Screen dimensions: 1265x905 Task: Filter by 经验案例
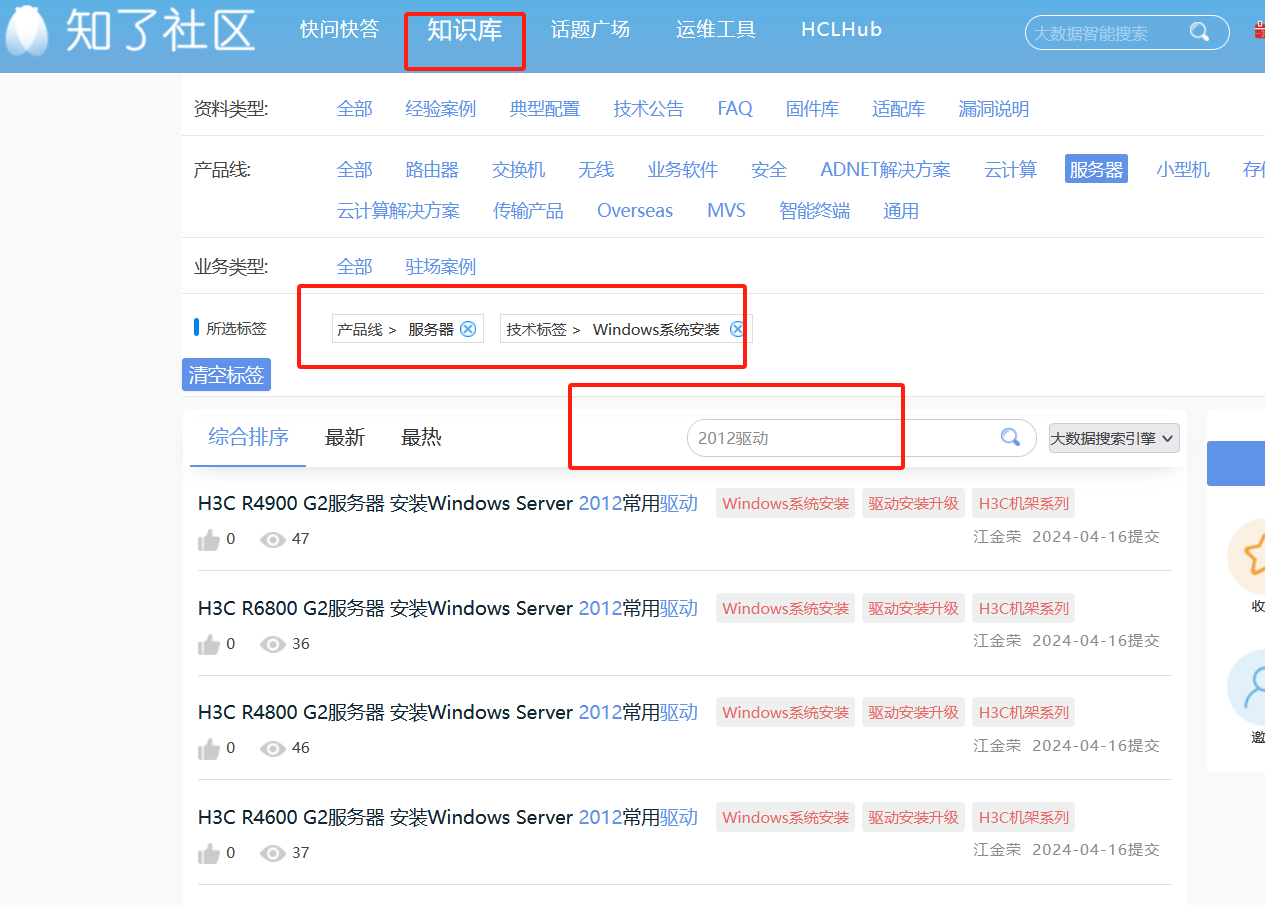click(441, 109)
